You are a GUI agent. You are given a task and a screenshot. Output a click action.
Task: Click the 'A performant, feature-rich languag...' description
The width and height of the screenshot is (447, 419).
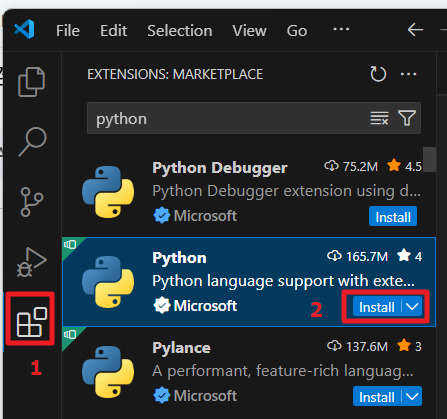click(x=283, y=371)
